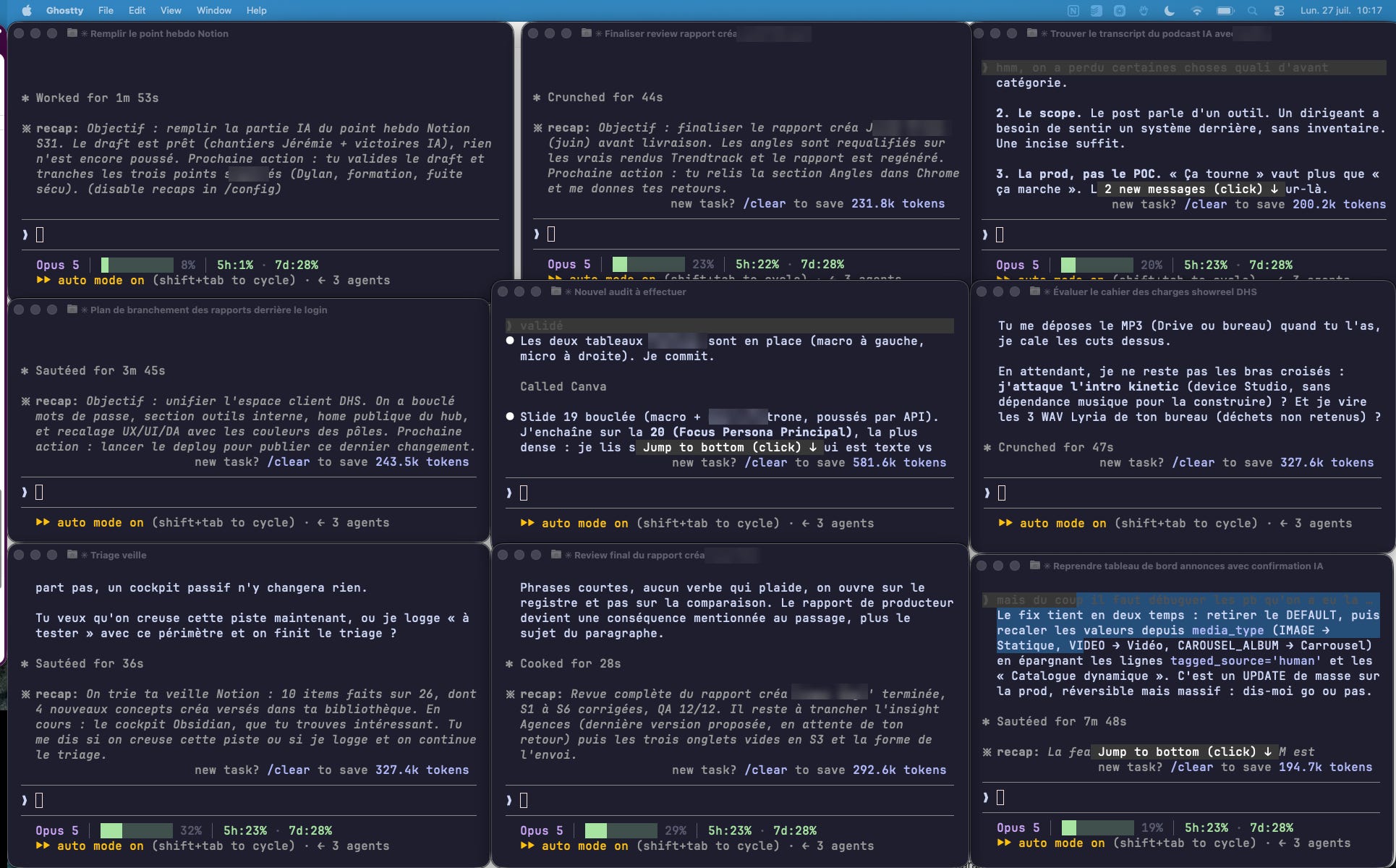Click context usage bar showing 8% in Notion window
Image resolution: width=1396 pixels, height=868 pixels.
click(x=137, y=265)
